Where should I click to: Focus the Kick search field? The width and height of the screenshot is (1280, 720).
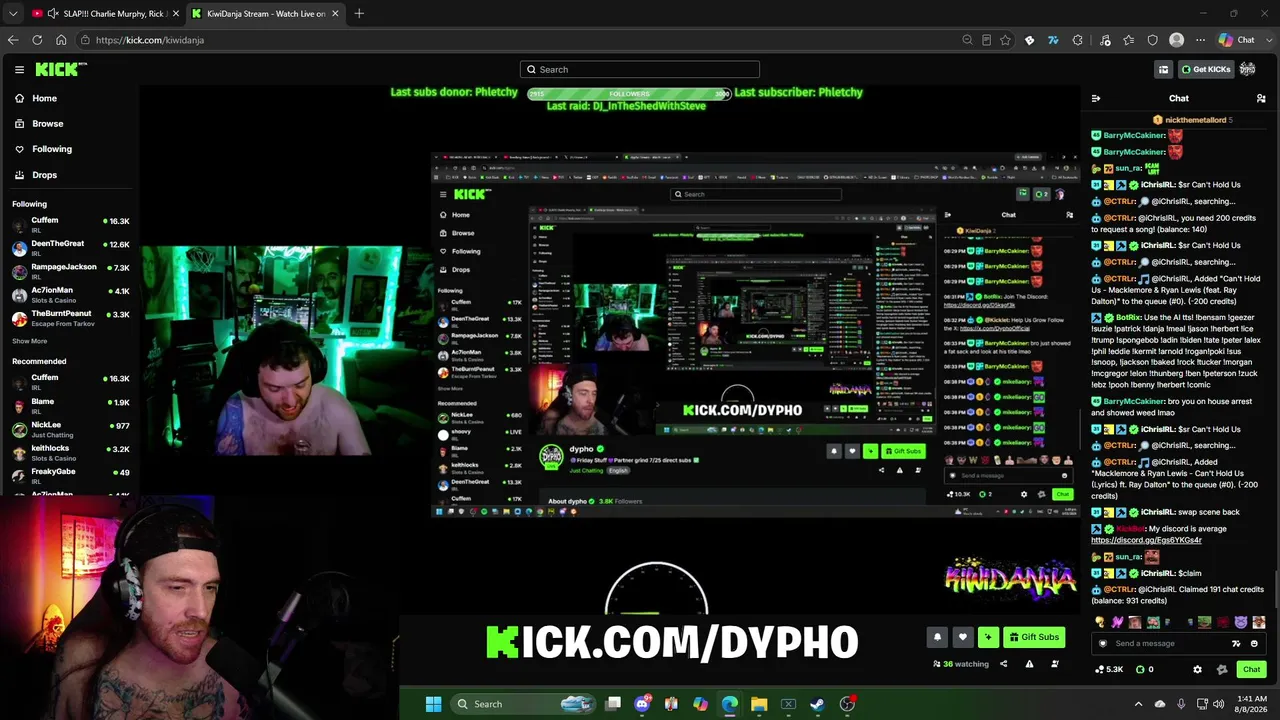(x=640, y=69)
